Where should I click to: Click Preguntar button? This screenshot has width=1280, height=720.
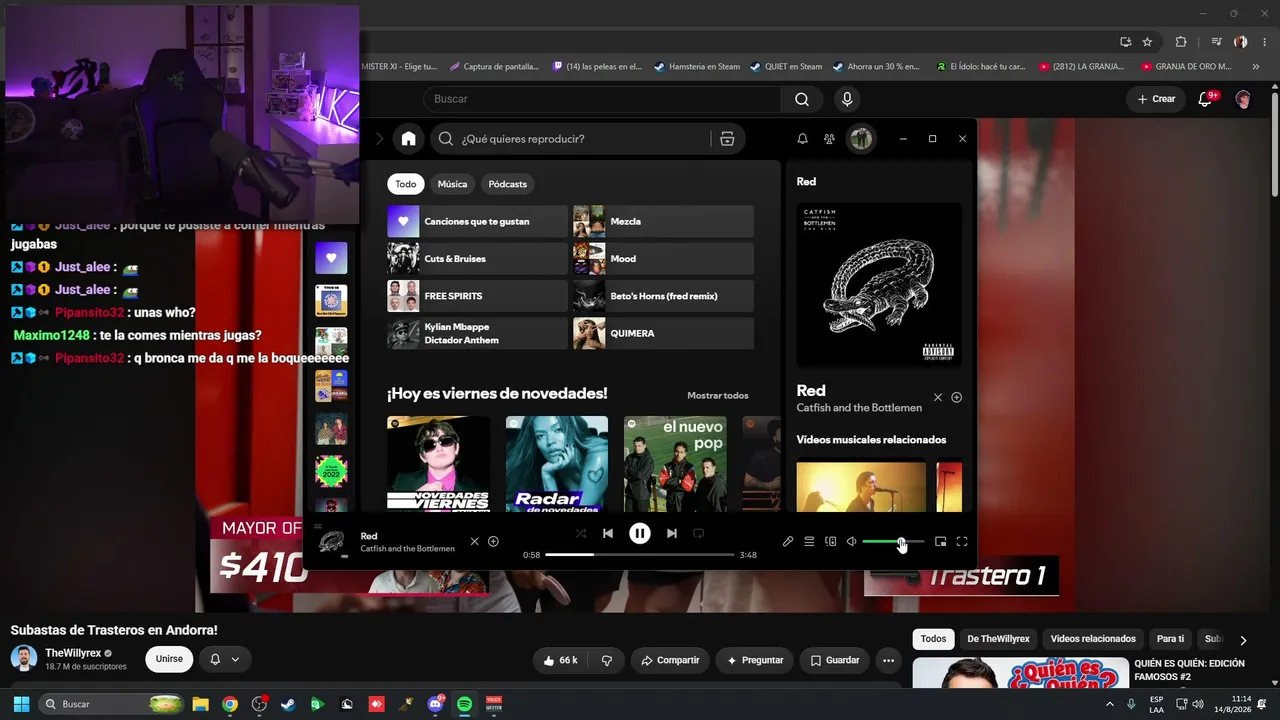point(755,660)
